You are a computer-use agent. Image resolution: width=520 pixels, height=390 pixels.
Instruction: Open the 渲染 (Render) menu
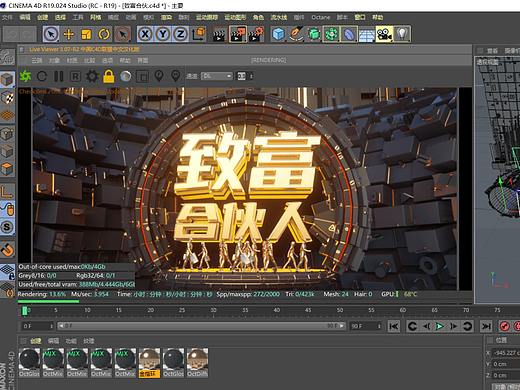(x=166, y=17)
